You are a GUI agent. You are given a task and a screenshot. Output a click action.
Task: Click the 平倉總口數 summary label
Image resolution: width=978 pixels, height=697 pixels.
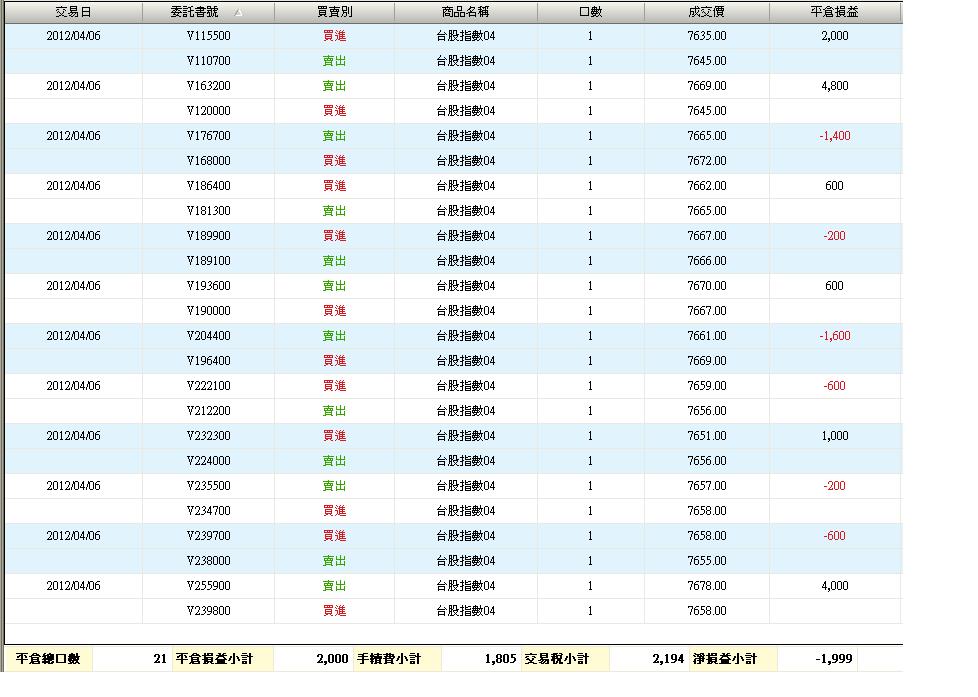click(x=48, y=658)
